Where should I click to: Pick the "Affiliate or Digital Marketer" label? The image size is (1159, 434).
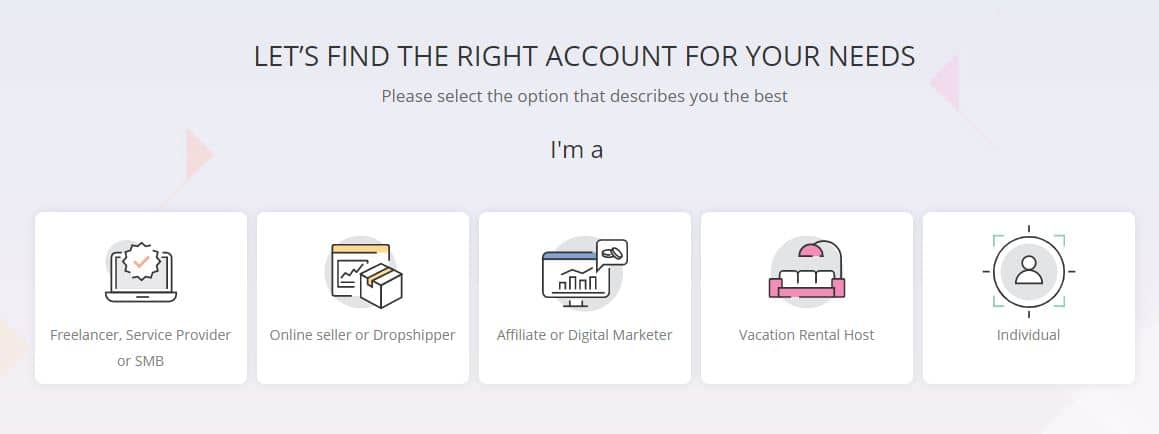[x=585, y=335]
